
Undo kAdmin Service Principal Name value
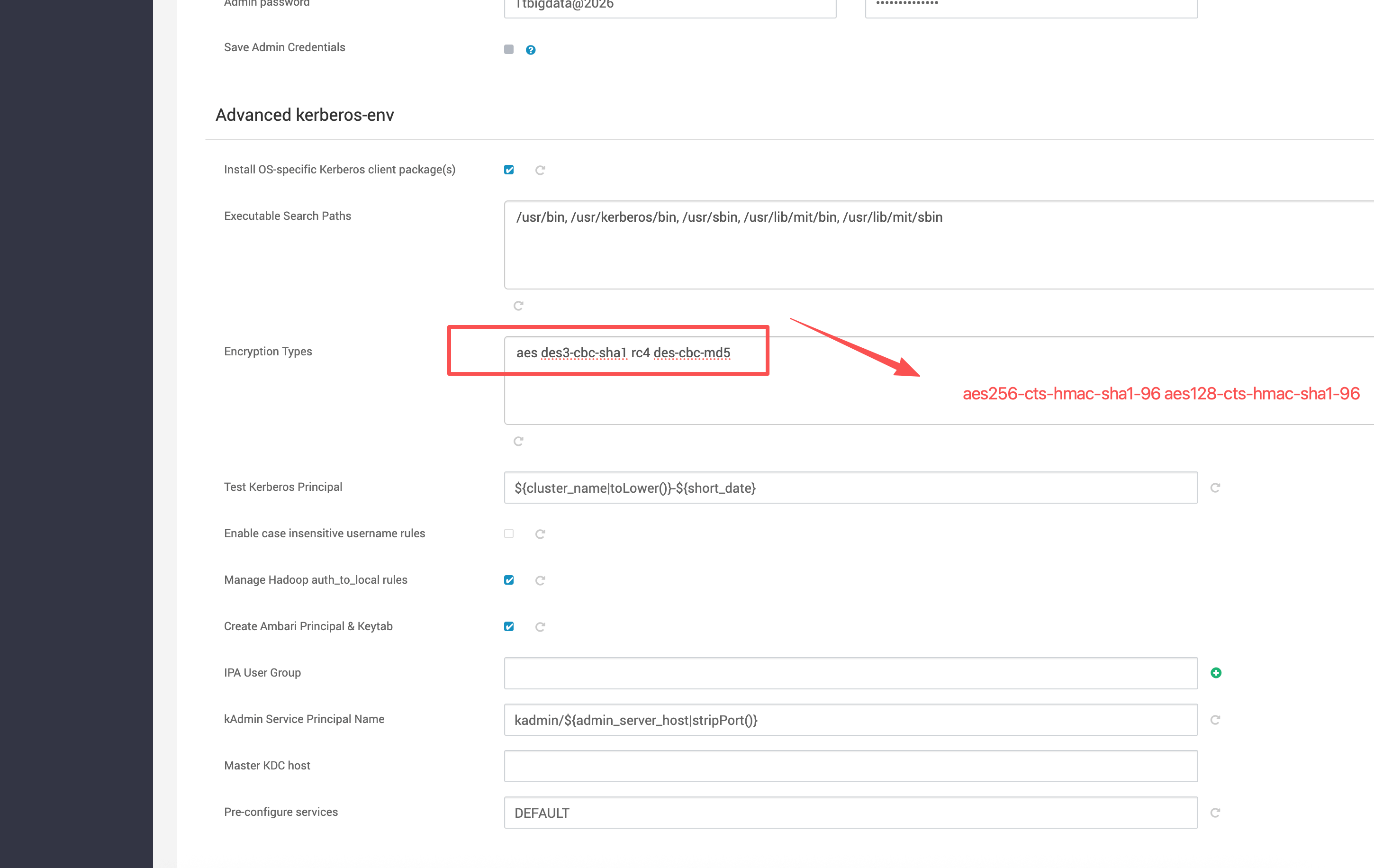[x=1215, y=720]
